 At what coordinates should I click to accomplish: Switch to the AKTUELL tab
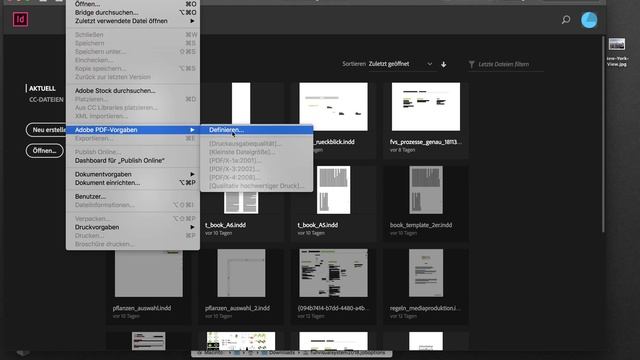pyautogui.click(x=42, y=88)
